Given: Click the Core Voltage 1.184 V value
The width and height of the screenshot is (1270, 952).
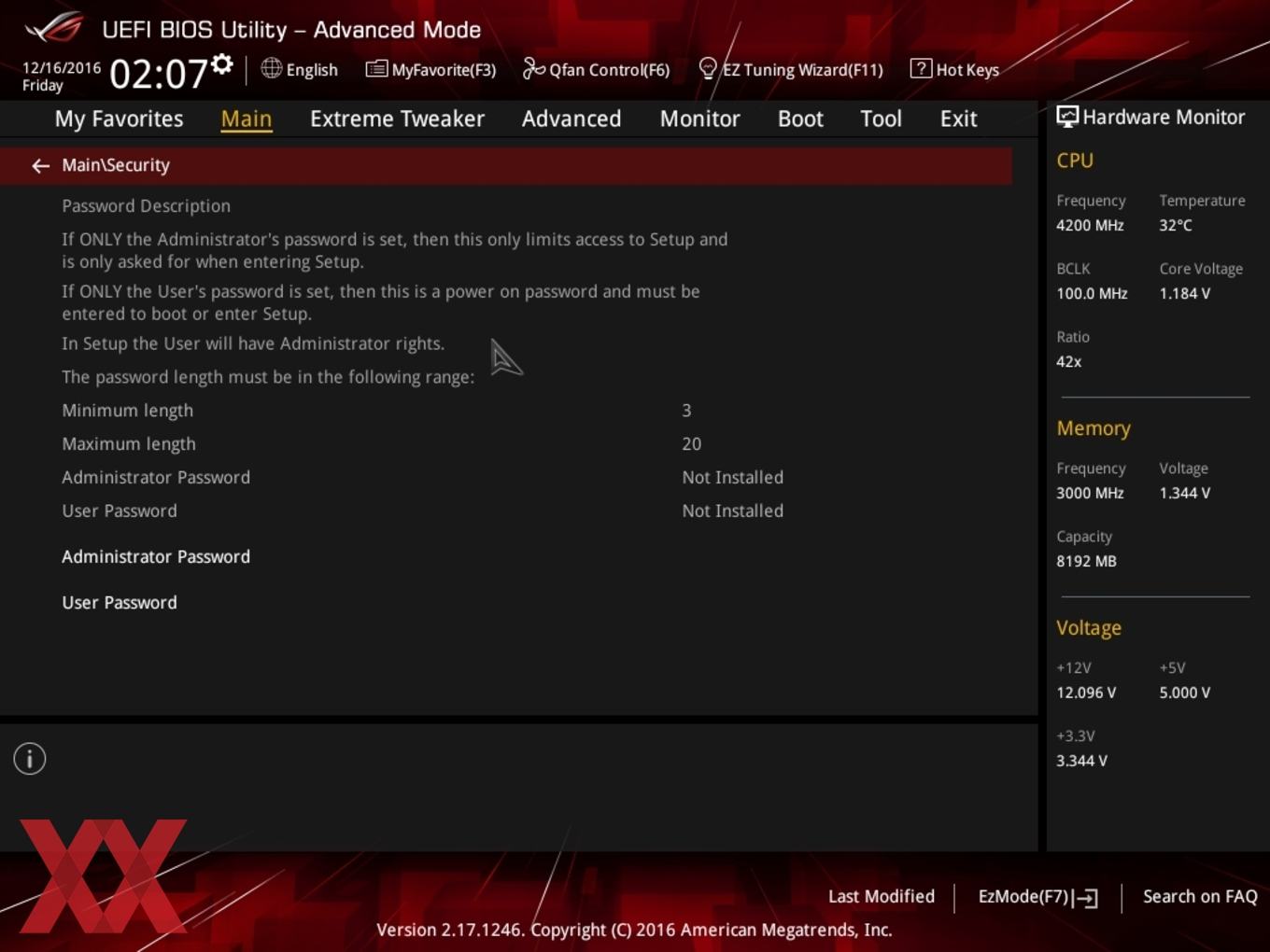Looking at the screenshot, I should 1184,293.
